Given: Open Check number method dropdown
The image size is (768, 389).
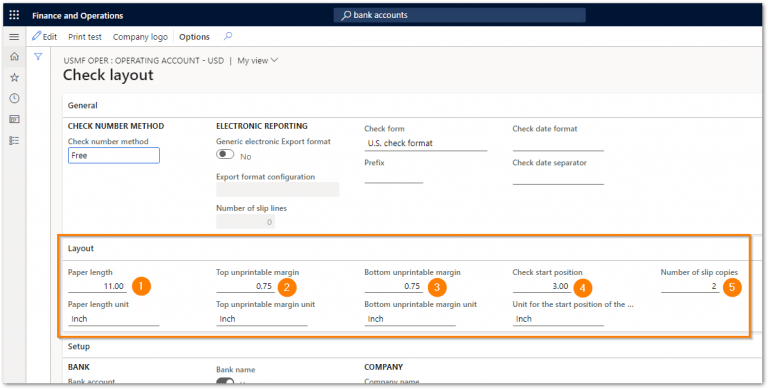Looking at the screenshot, I should (114, 156).
